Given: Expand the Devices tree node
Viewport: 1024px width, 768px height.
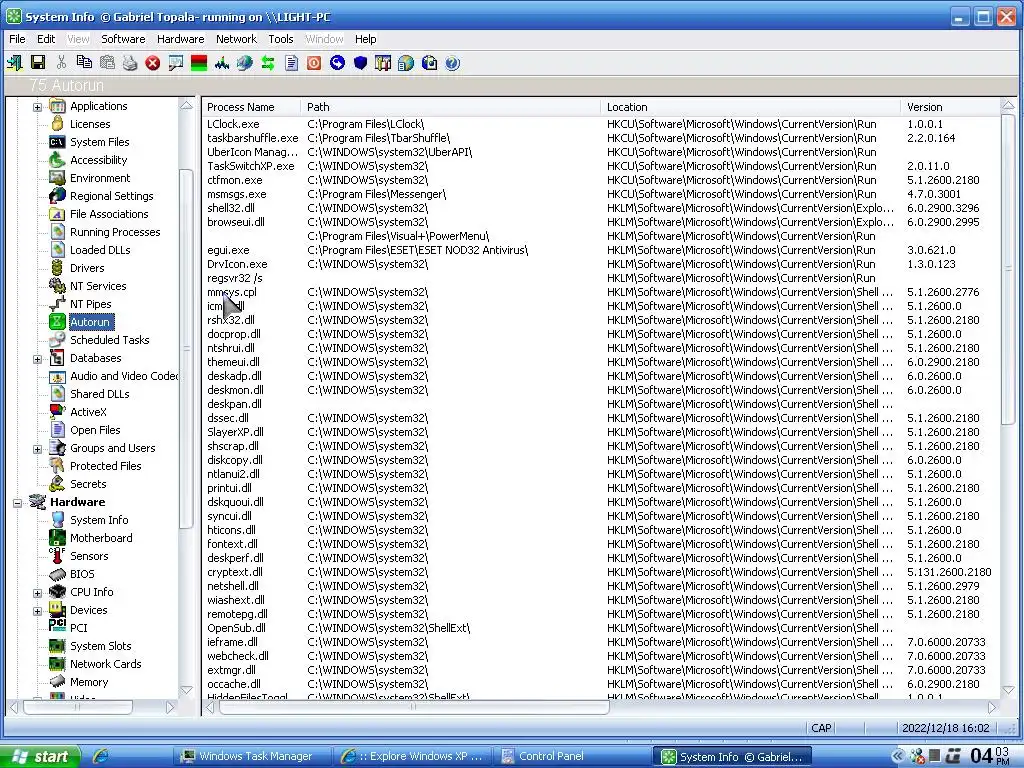Looking at the screenshot, I should (37, 611).
